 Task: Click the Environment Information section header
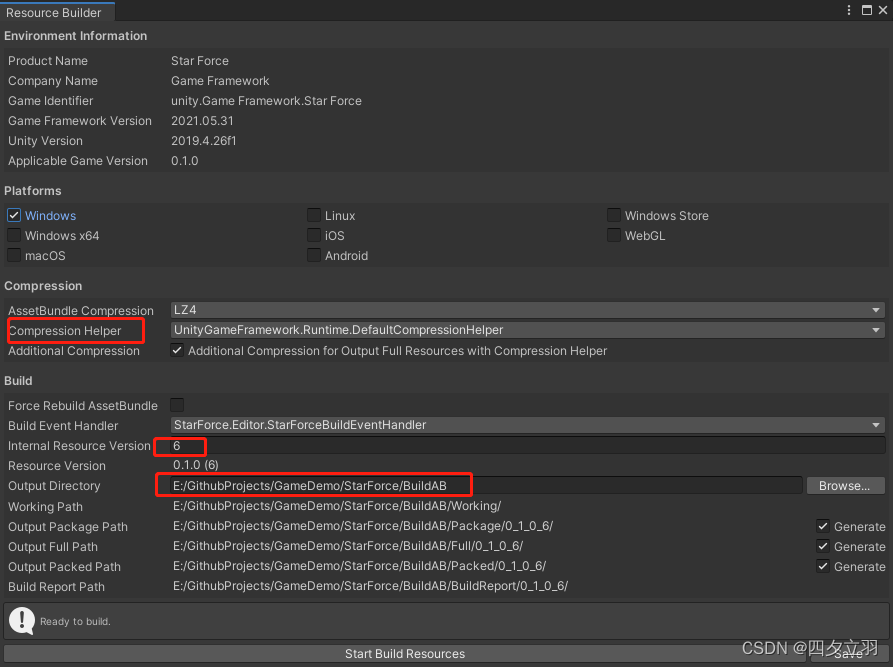[76, 36]
